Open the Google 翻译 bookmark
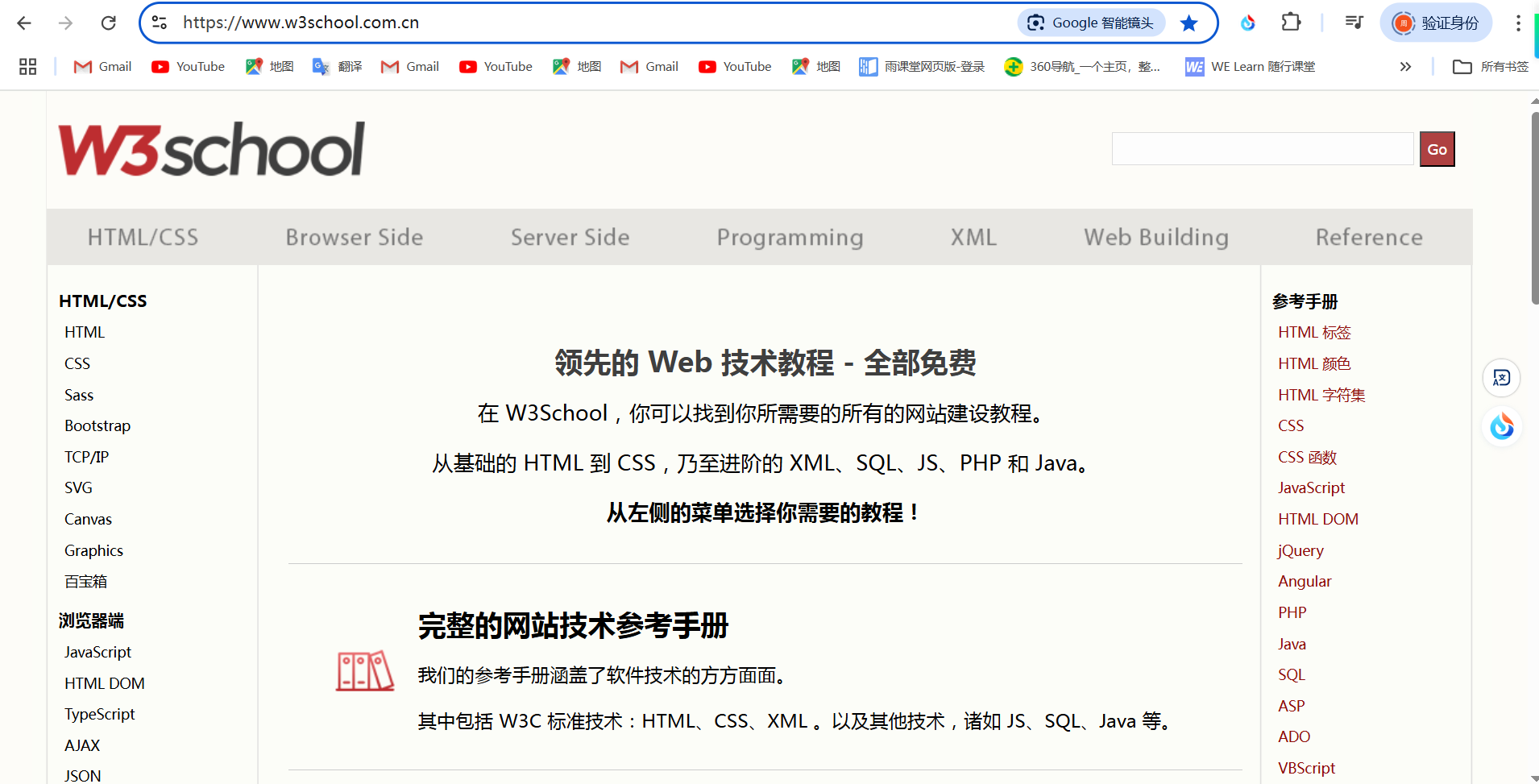This screenshot has width=1539, height=784. coord(337,66)
